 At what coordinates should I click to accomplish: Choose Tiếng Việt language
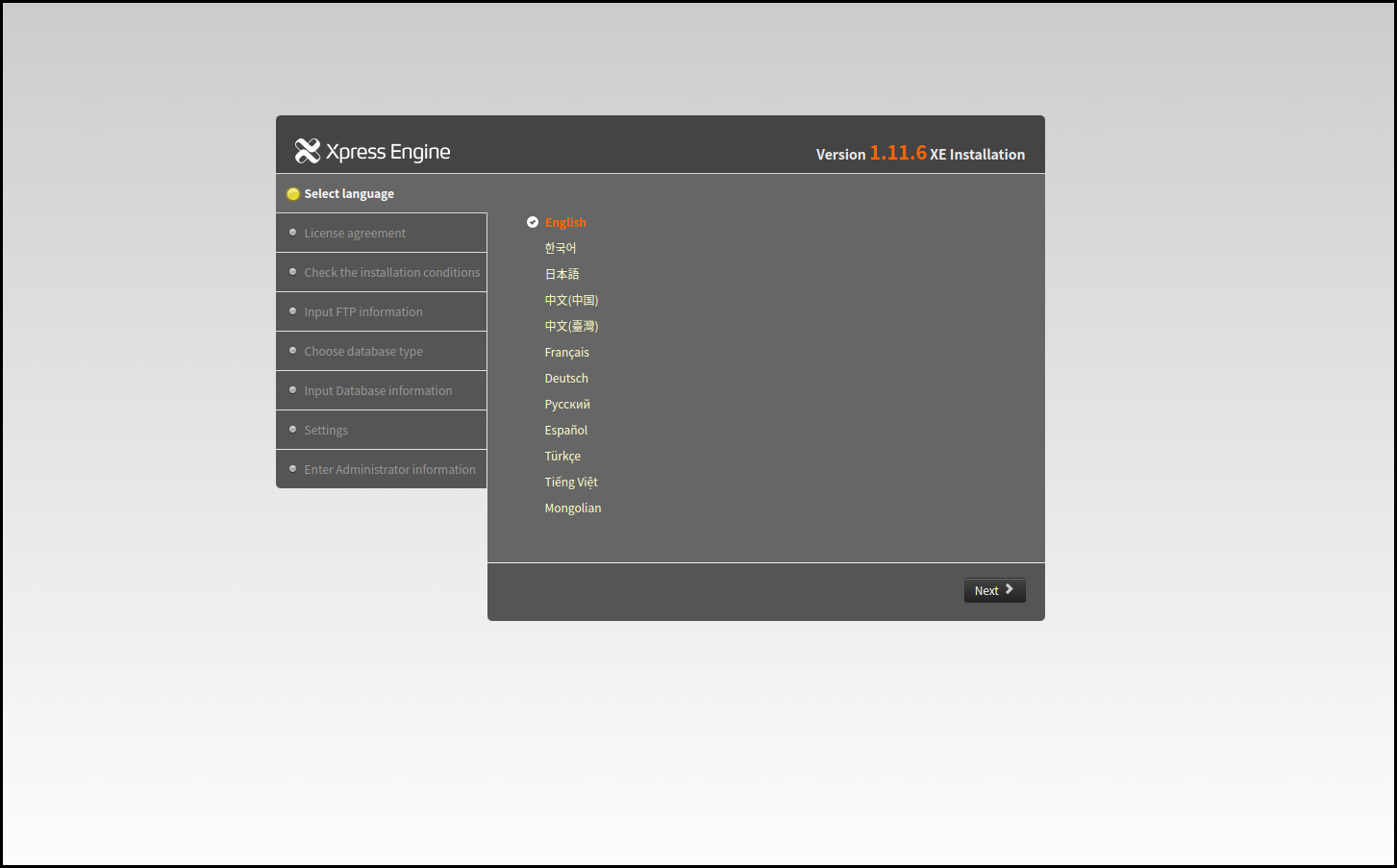click(x=571, y=482)
